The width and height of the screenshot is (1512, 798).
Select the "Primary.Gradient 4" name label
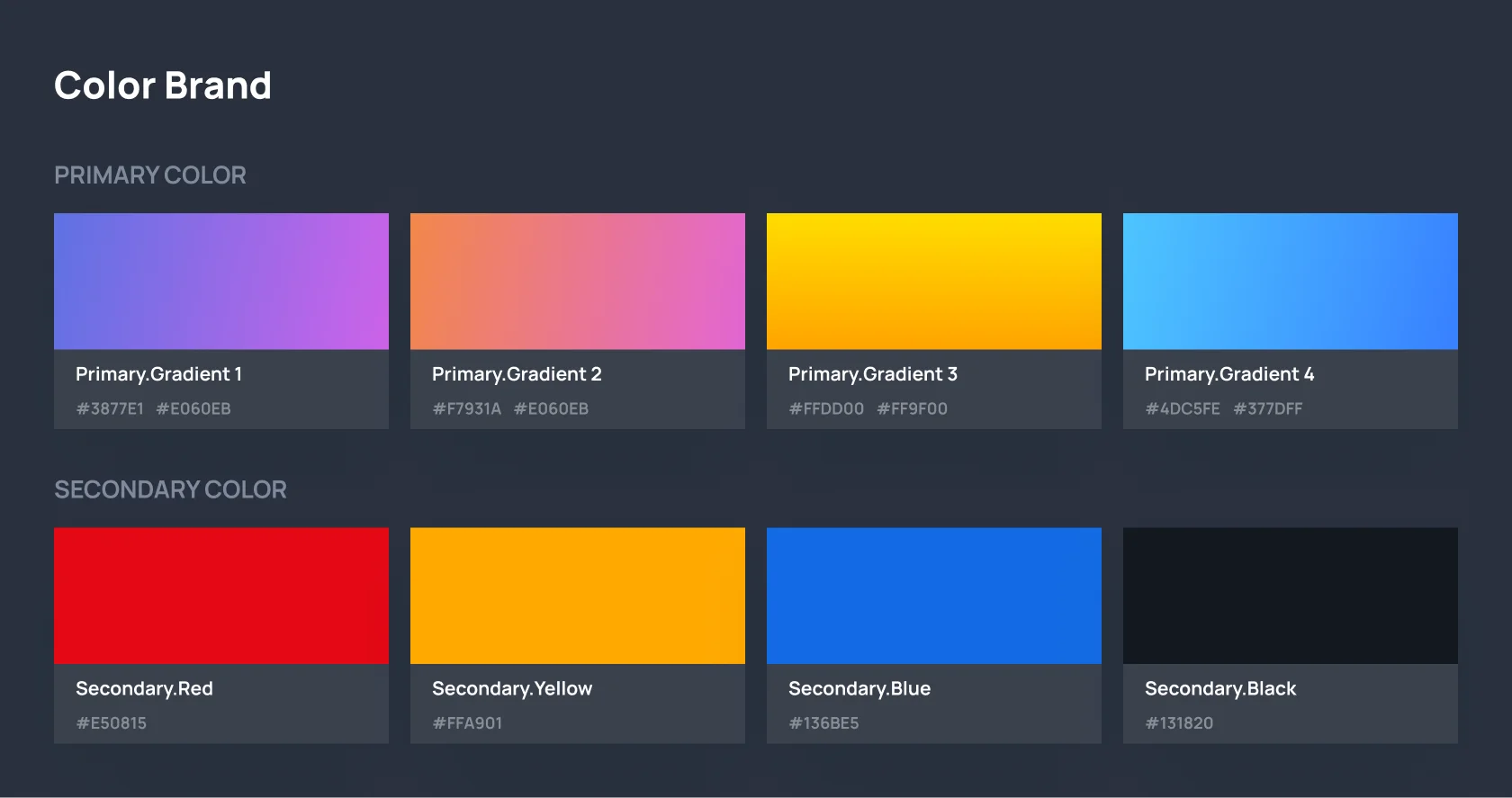pos(1229,374)
